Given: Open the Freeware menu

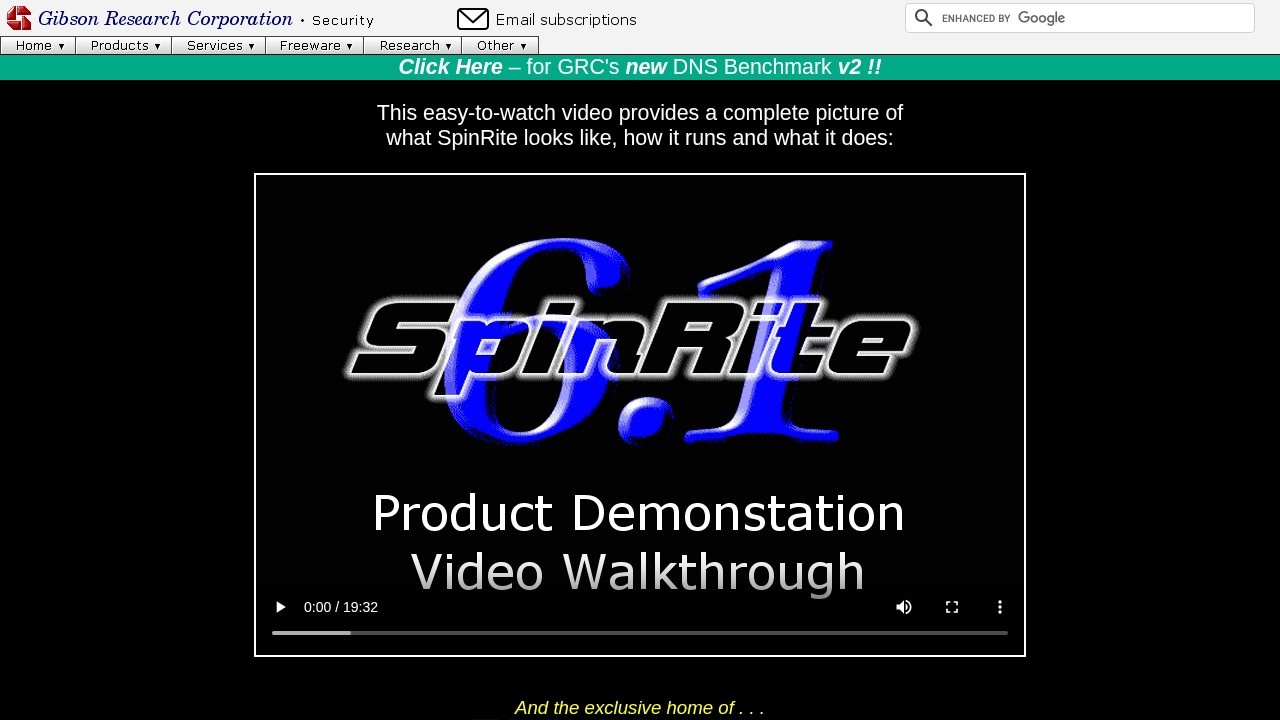Looking at the screenshot, I should tap(315, 46).
